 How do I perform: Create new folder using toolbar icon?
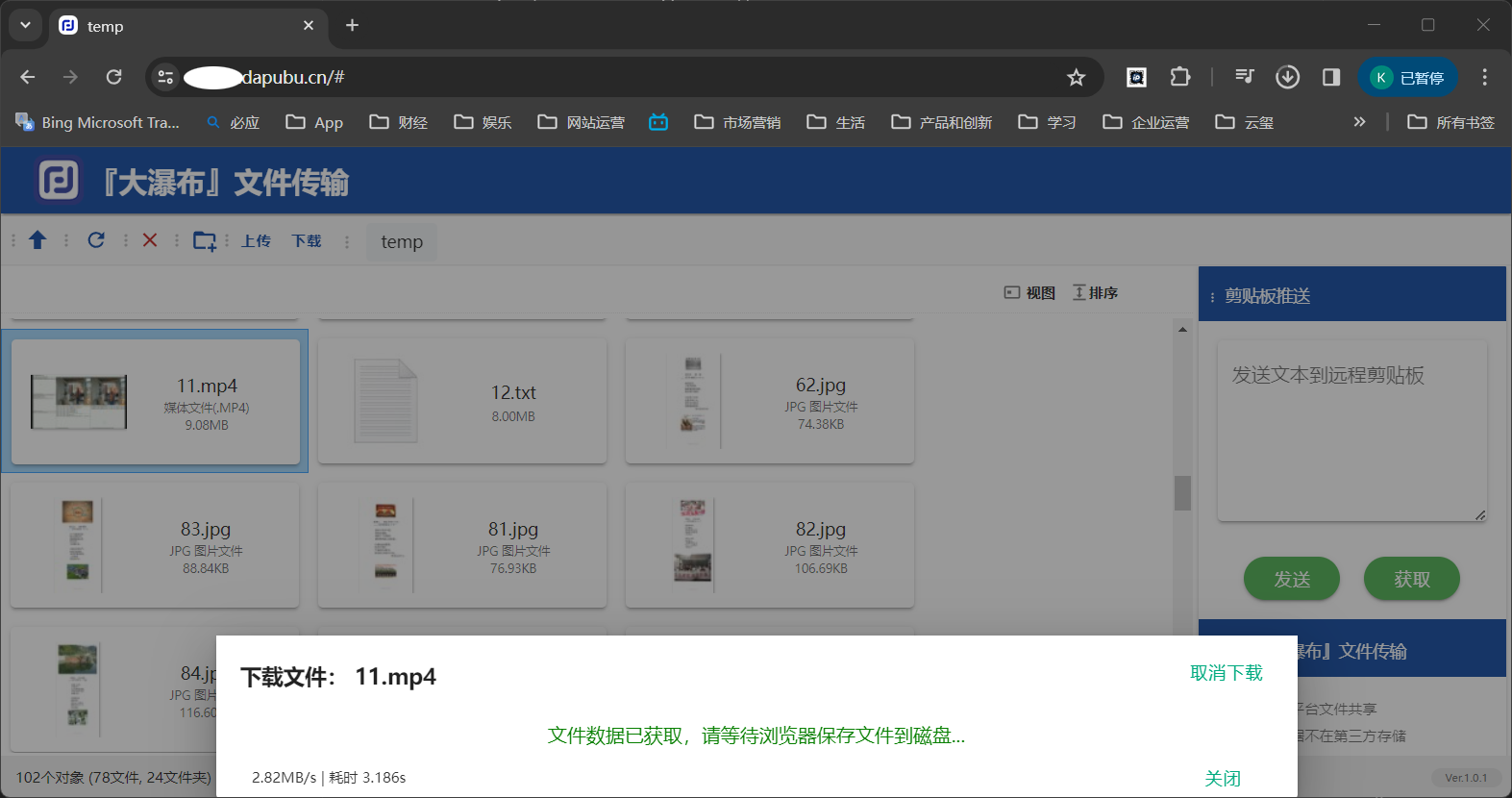[x=204, y=240]
